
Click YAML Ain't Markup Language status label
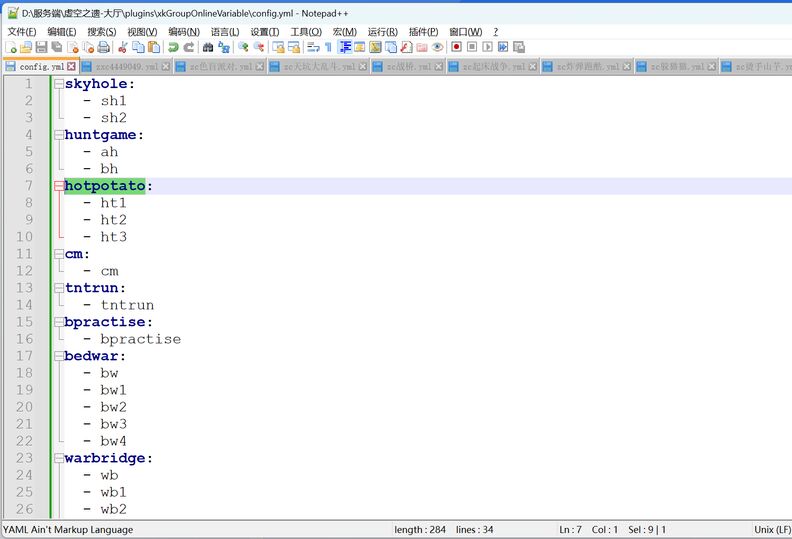click(x=68, y=529)
